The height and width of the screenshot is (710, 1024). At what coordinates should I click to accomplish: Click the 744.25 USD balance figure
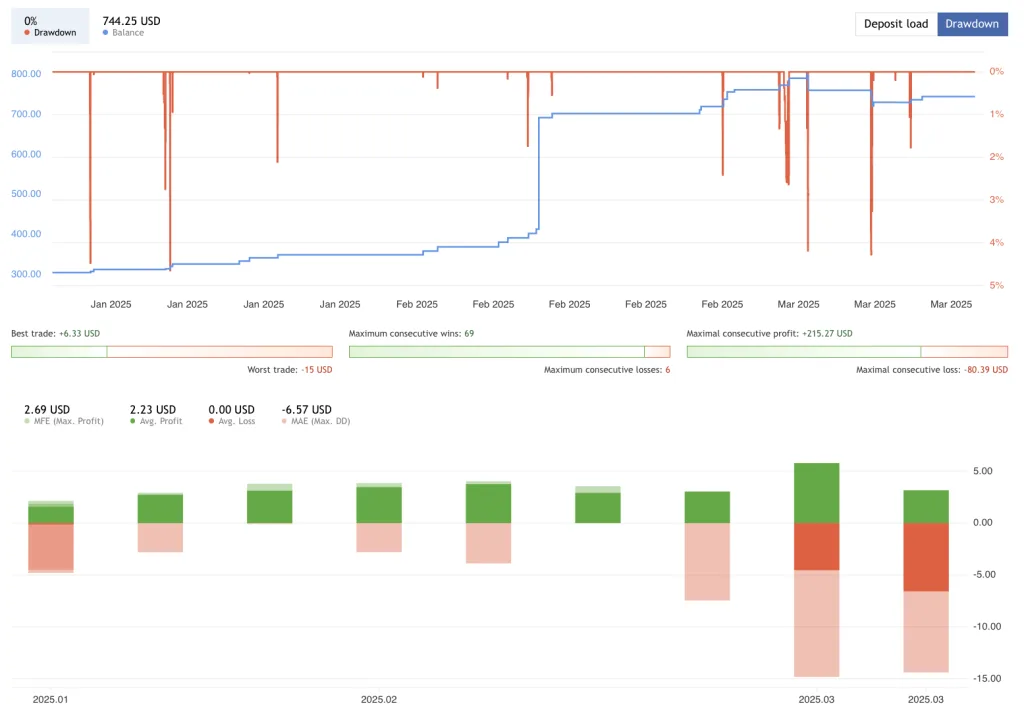click(131, 20)
